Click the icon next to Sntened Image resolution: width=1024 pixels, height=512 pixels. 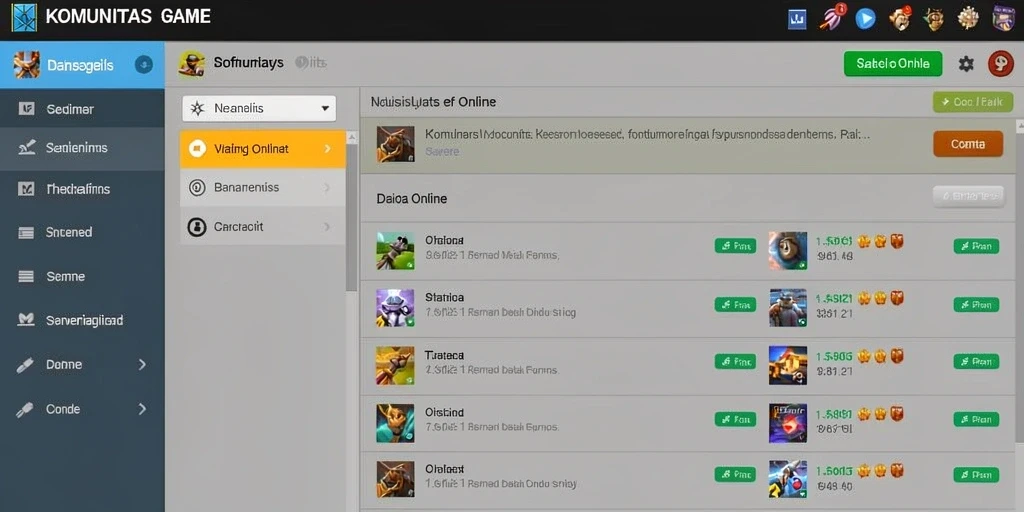[26, 232]
